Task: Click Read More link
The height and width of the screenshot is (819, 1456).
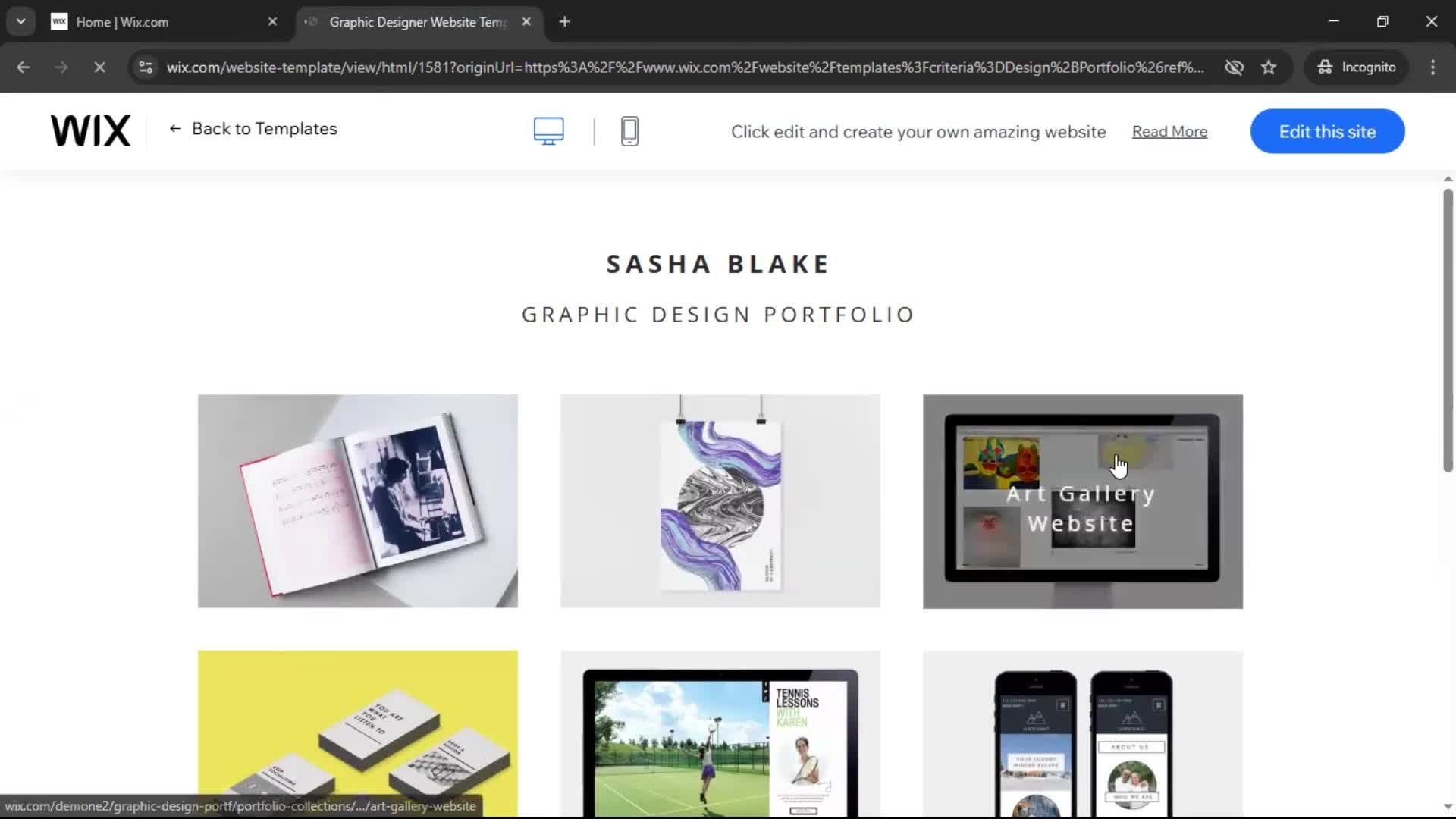Action: click(x=1169, y=132)
